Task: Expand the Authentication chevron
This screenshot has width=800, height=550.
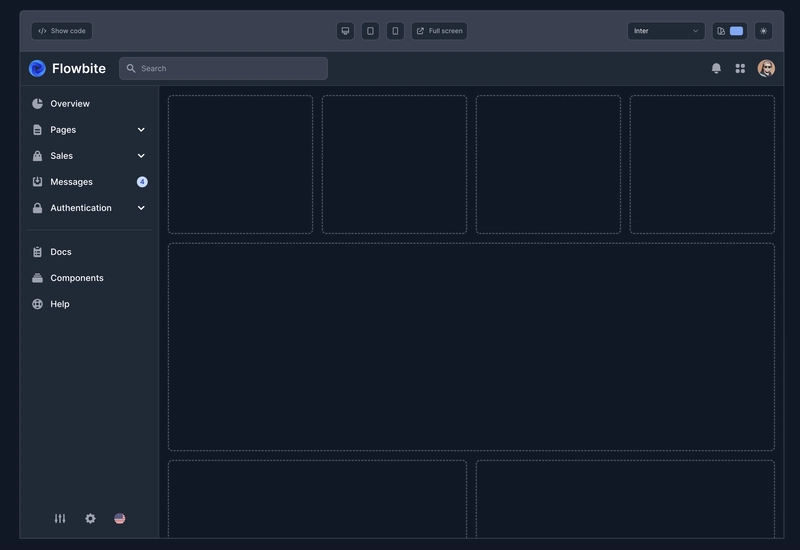Action: (141, 208)
